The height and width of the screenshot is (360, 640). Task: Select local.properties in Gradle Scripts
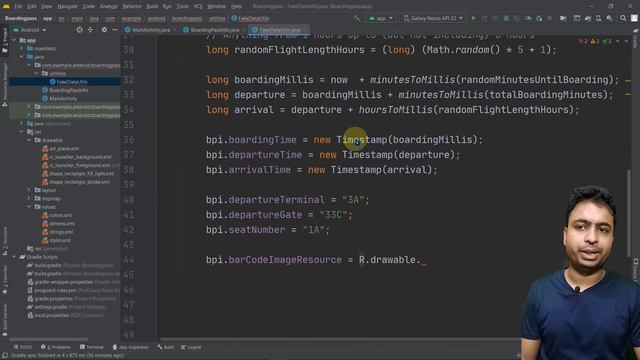(x=53, y=315)
